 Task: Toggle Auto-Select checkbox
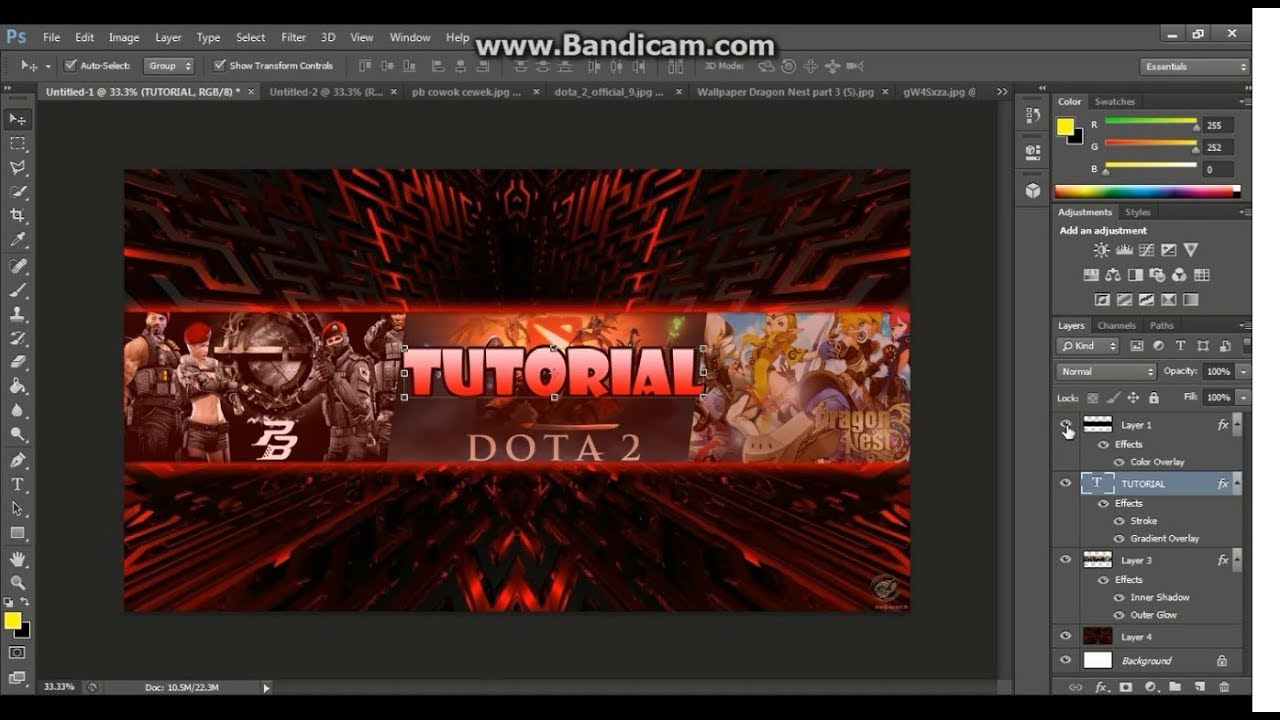70,66
